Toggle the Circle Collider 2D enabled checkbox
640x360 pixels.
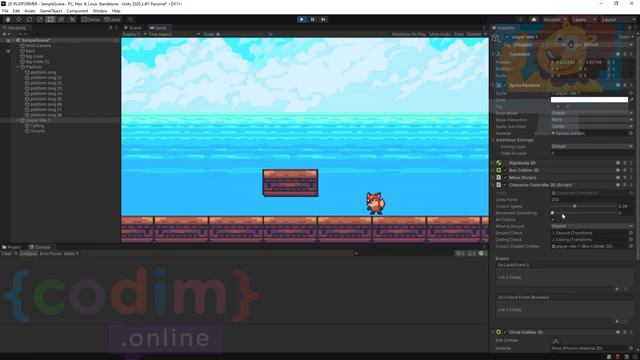point(505,332)
